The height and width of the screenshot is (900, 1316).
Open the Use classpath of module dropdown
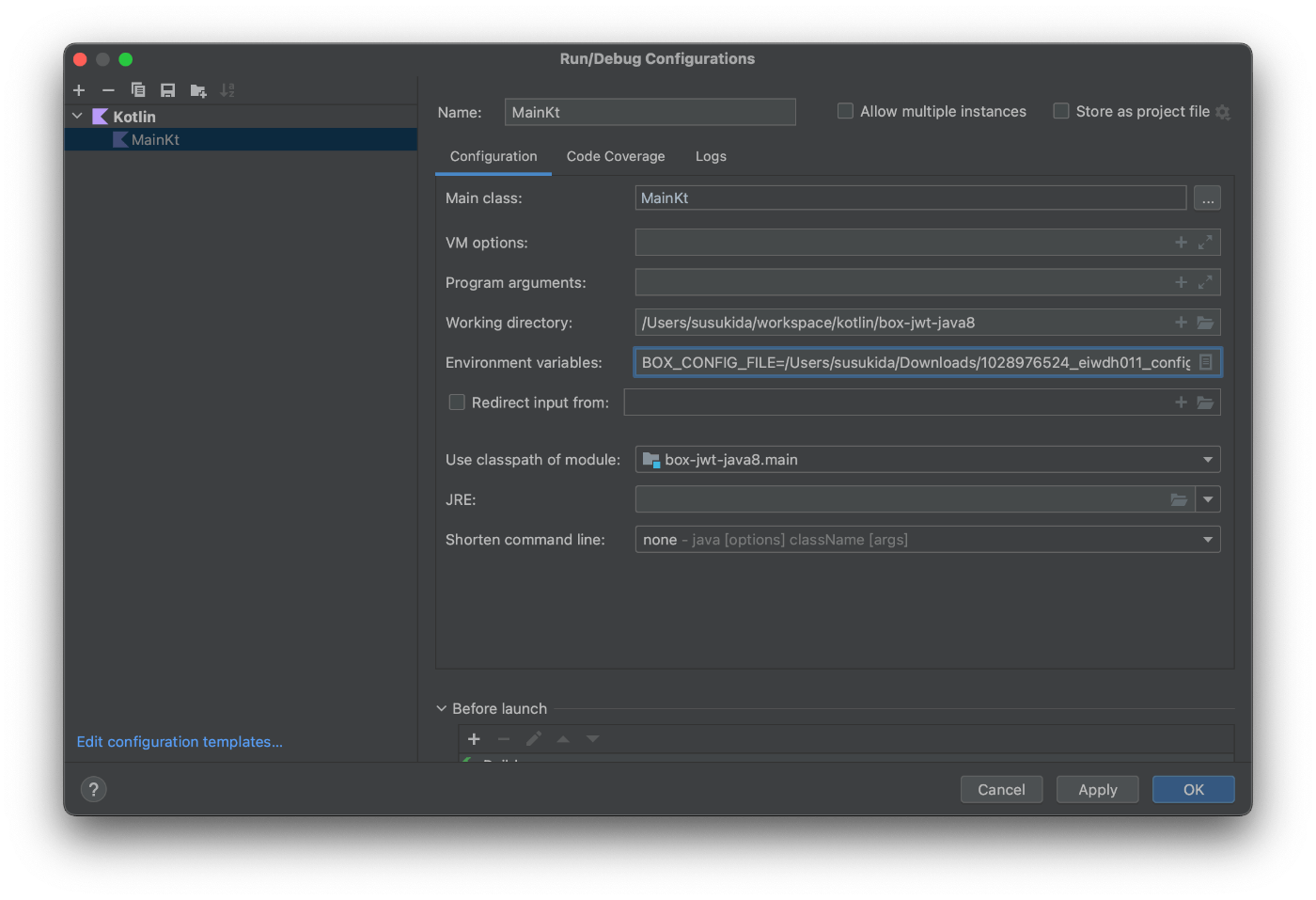click(928, 459)
